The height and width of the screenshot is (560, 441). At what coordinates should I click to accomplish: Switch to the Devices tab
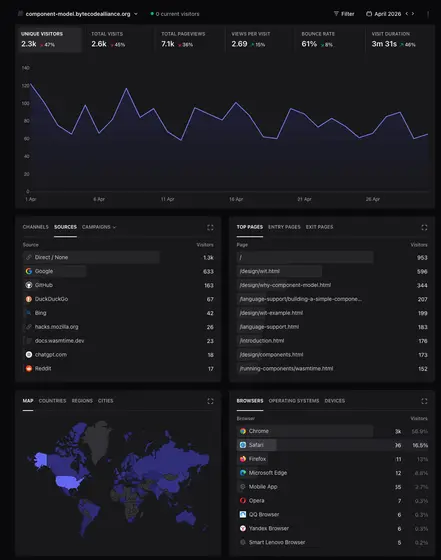coord(335,401)
